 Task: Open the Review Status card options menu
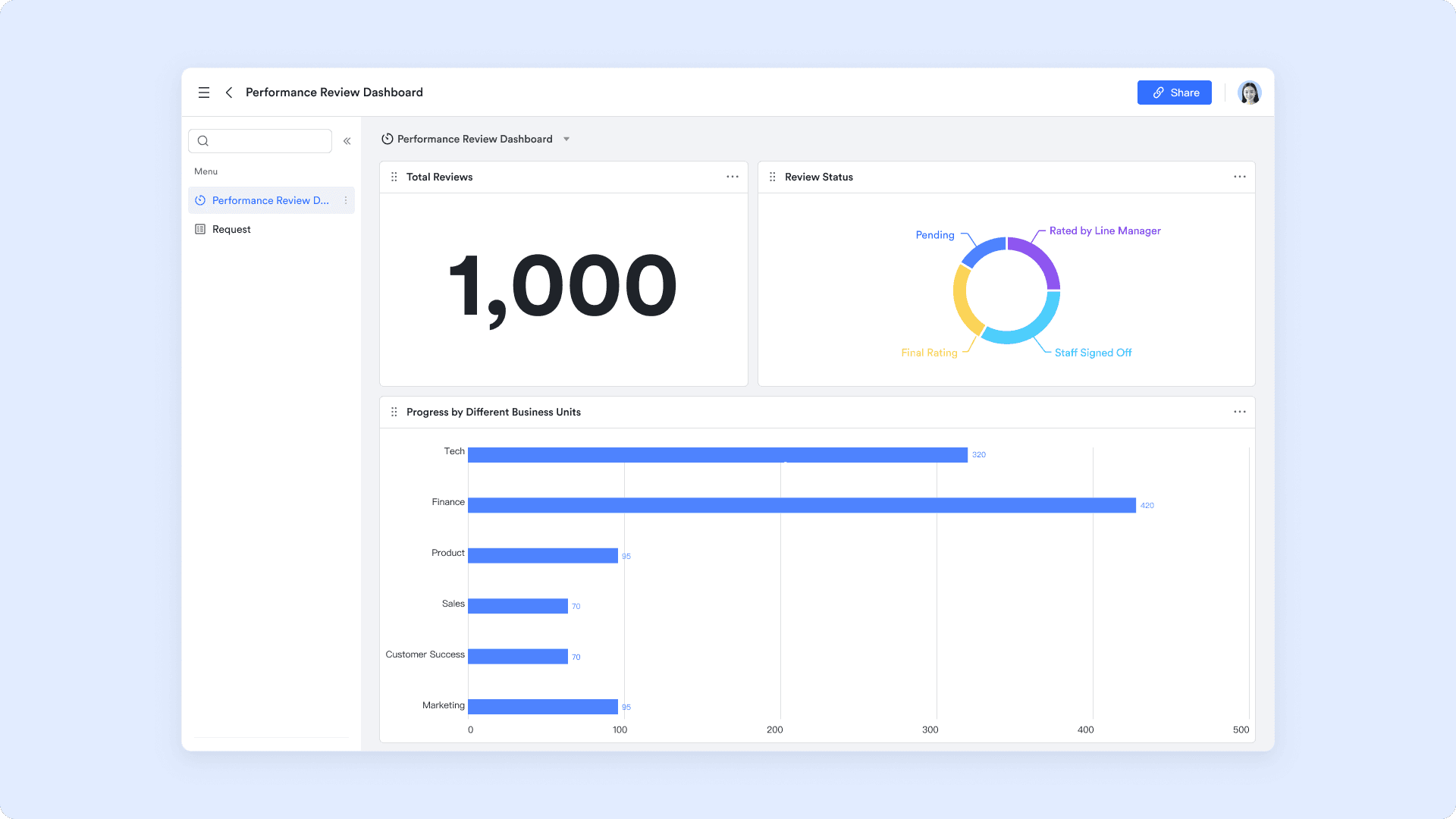click(1239, 177)
